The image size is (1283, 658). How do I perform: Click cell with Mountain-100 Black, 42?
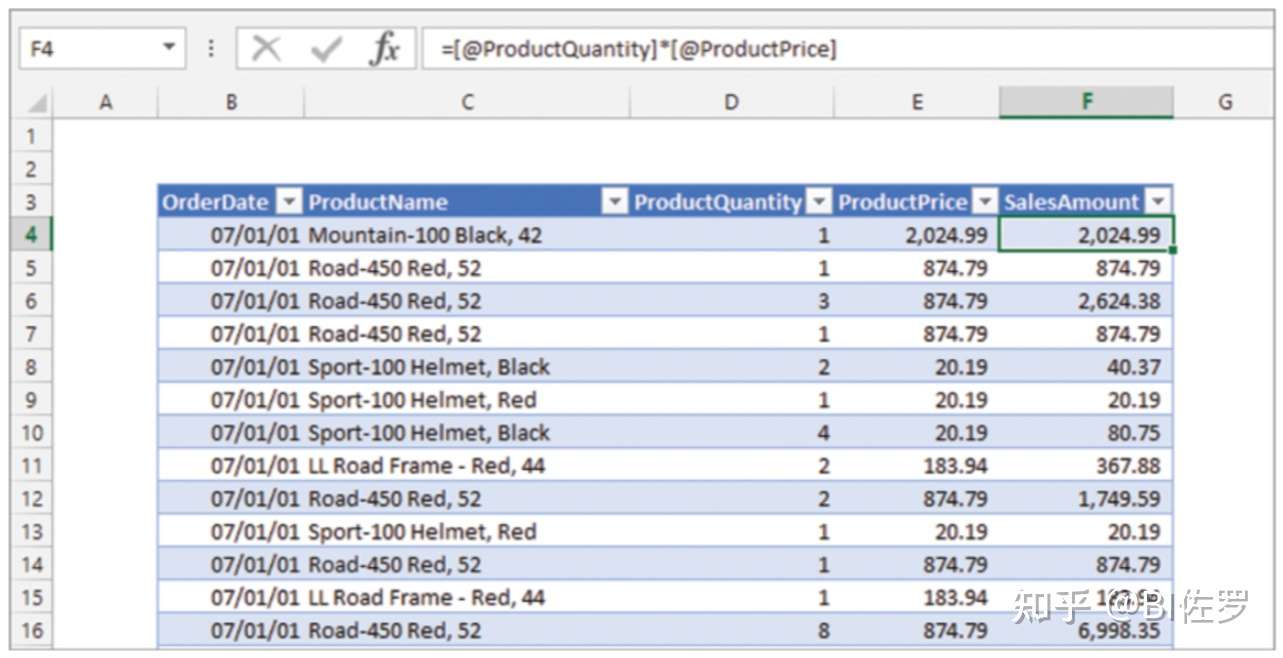coord(425,235)
